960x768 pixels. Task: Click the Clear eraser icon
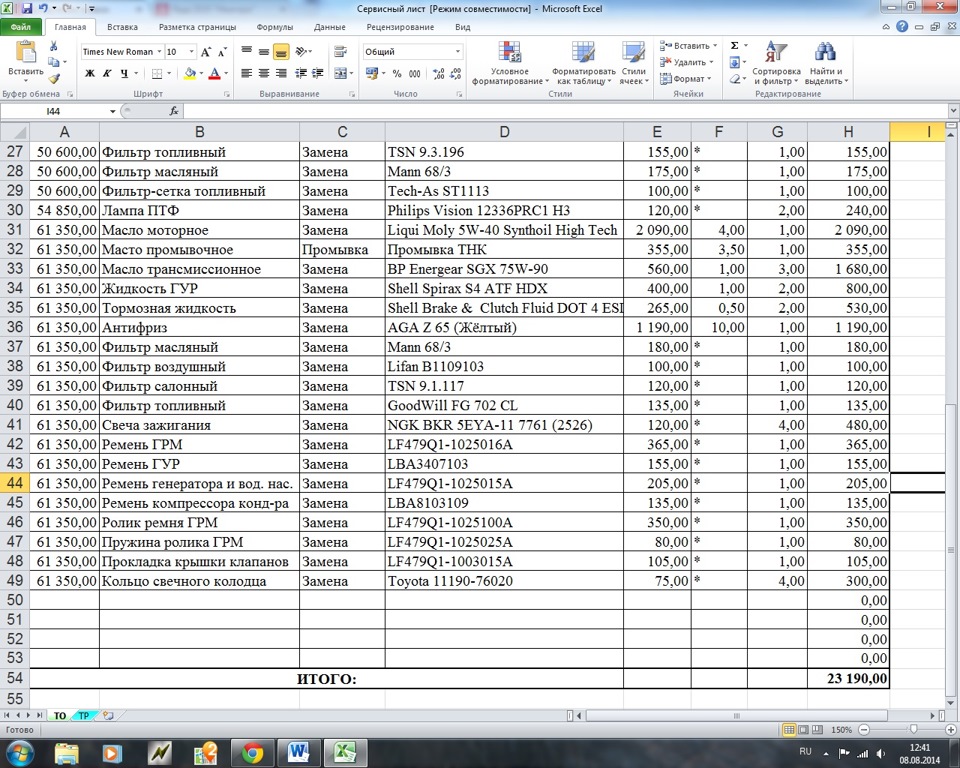735,79
